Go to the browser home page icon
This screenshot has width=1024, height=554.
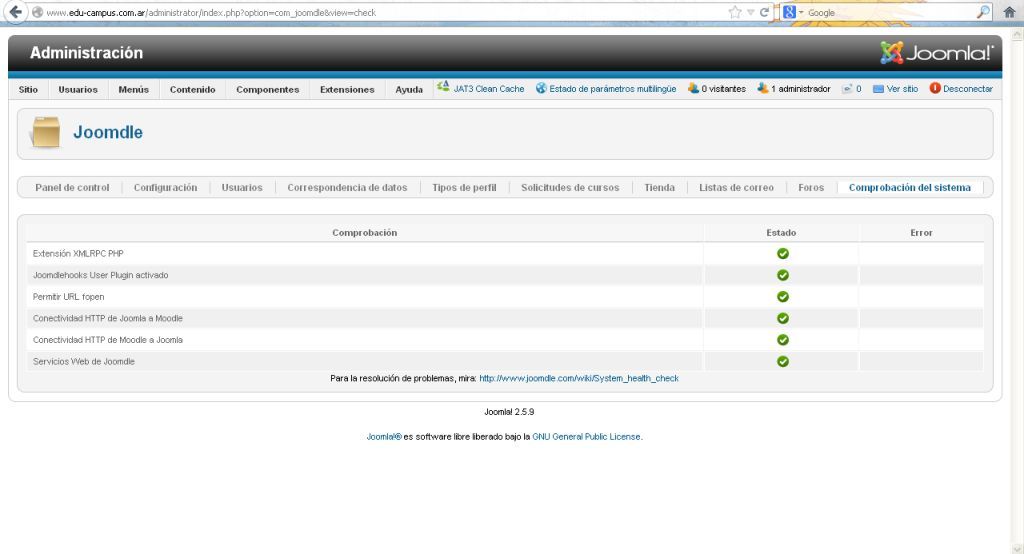(1010, 12)
